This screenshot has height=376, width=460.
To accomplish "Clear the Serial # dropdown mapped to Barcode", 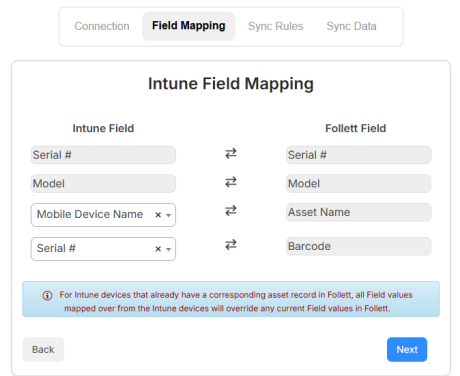I will (158, 249).
